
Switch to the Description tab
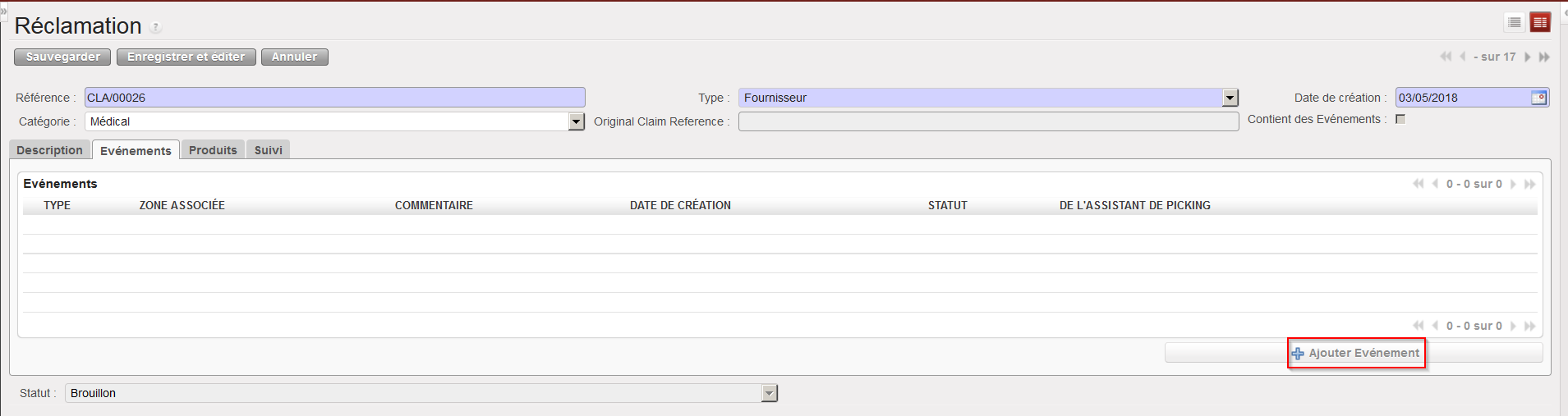[x=49, y=150]
